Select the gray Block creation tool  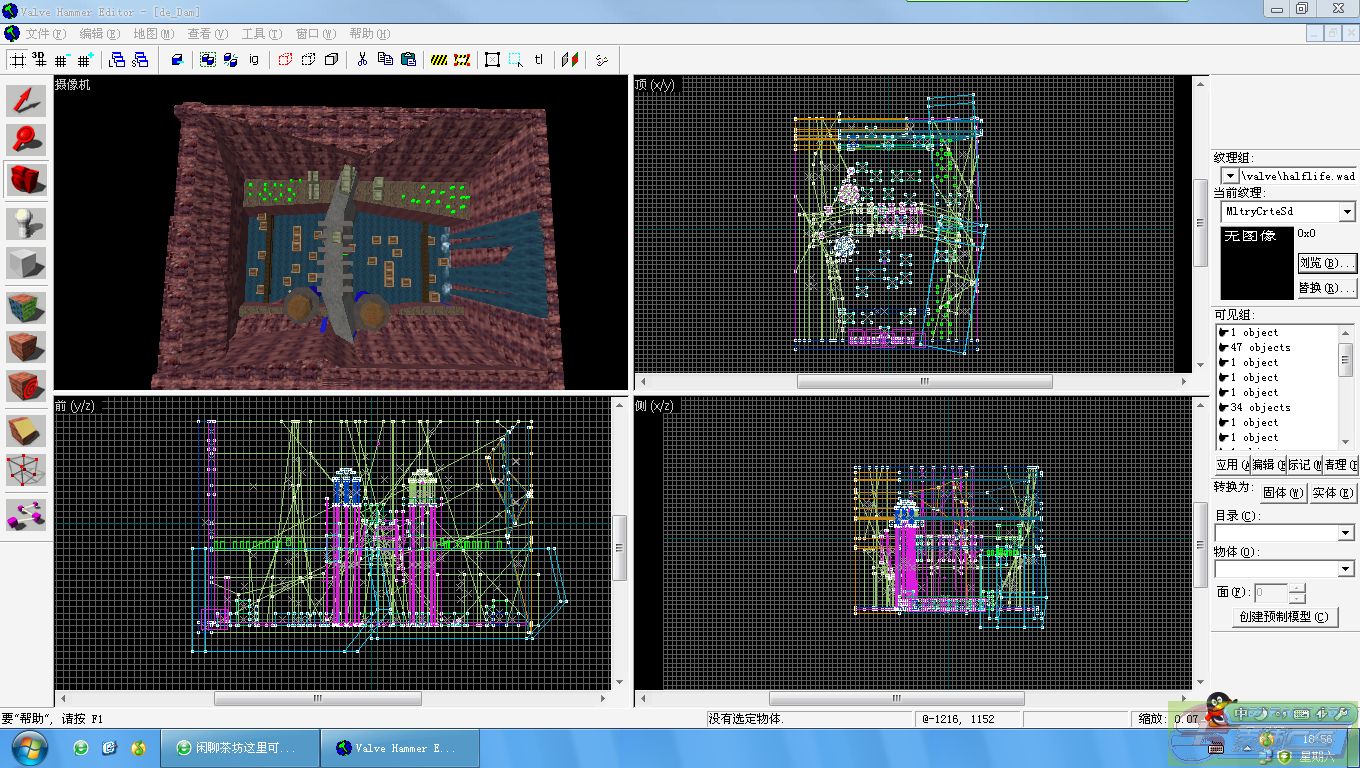pos(27,264)
